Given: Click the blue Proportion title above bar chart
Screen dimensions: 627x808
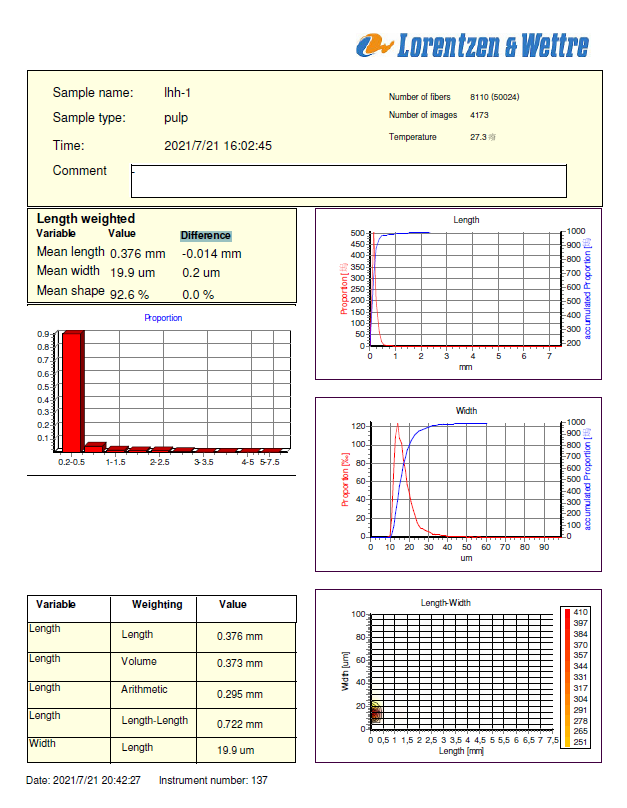Looking at the screenshot, I should click(x=163, y=318).
